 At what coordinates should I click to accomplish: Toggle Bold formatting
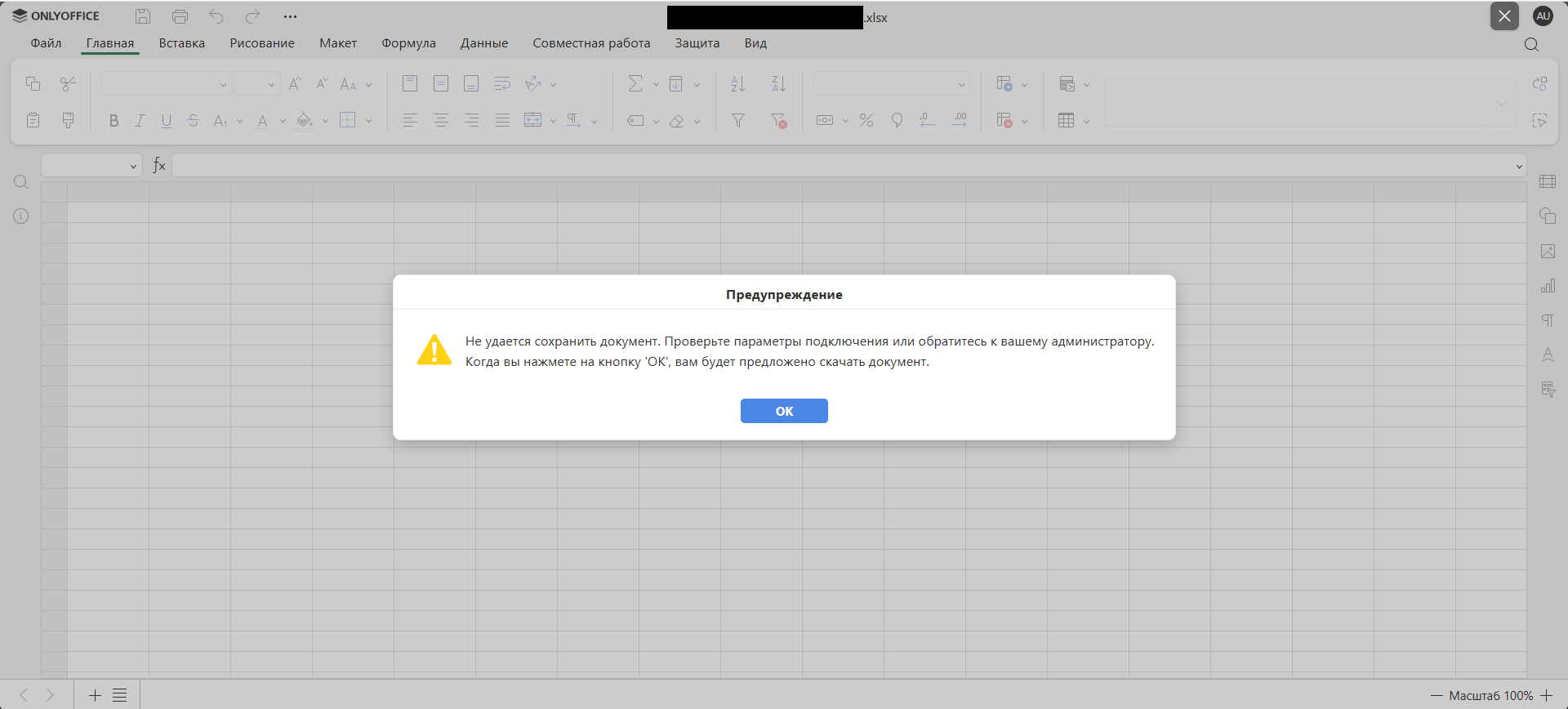pyautogui.click(x=114, y=121)
